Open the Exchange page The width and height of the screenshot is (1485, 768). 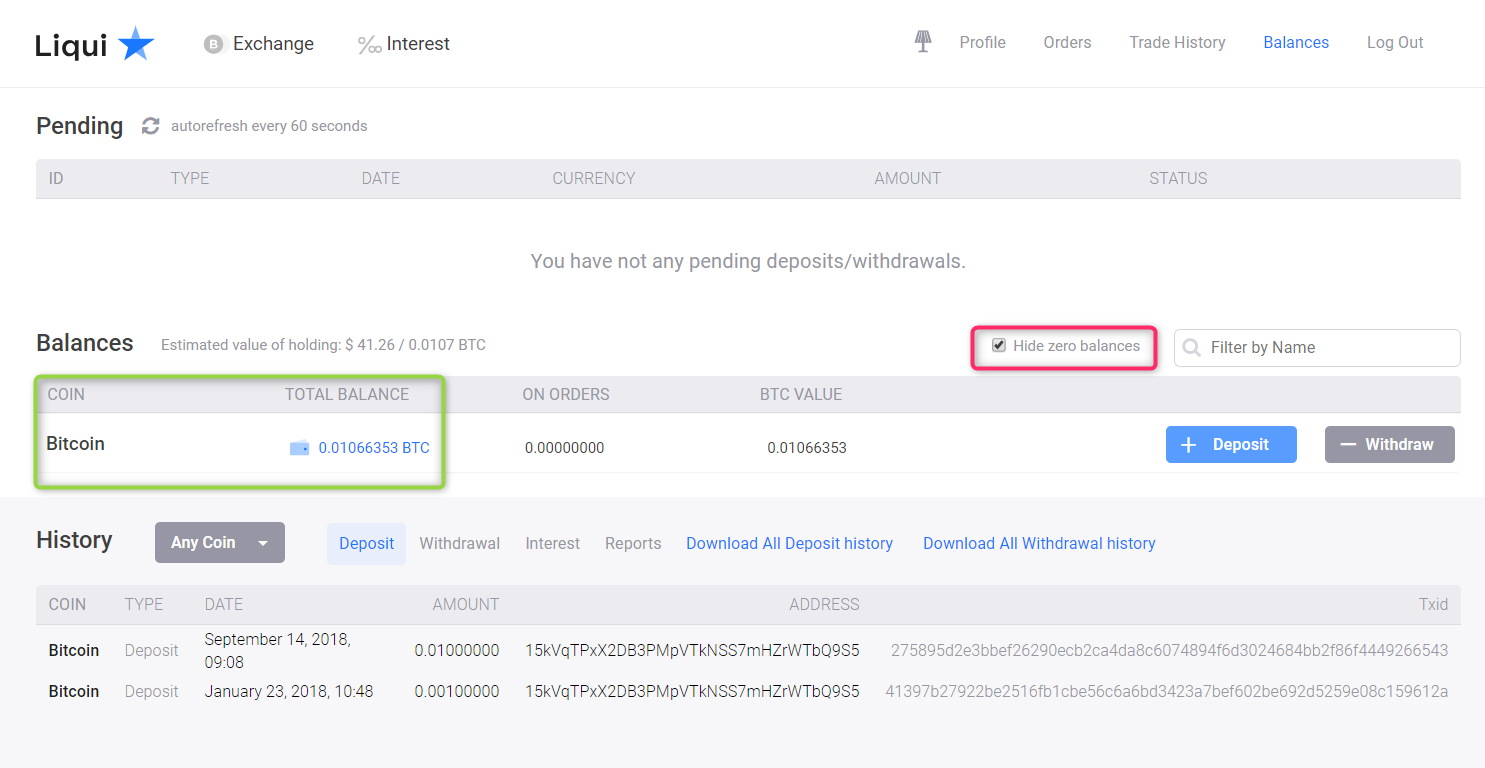tap(273, 44)
